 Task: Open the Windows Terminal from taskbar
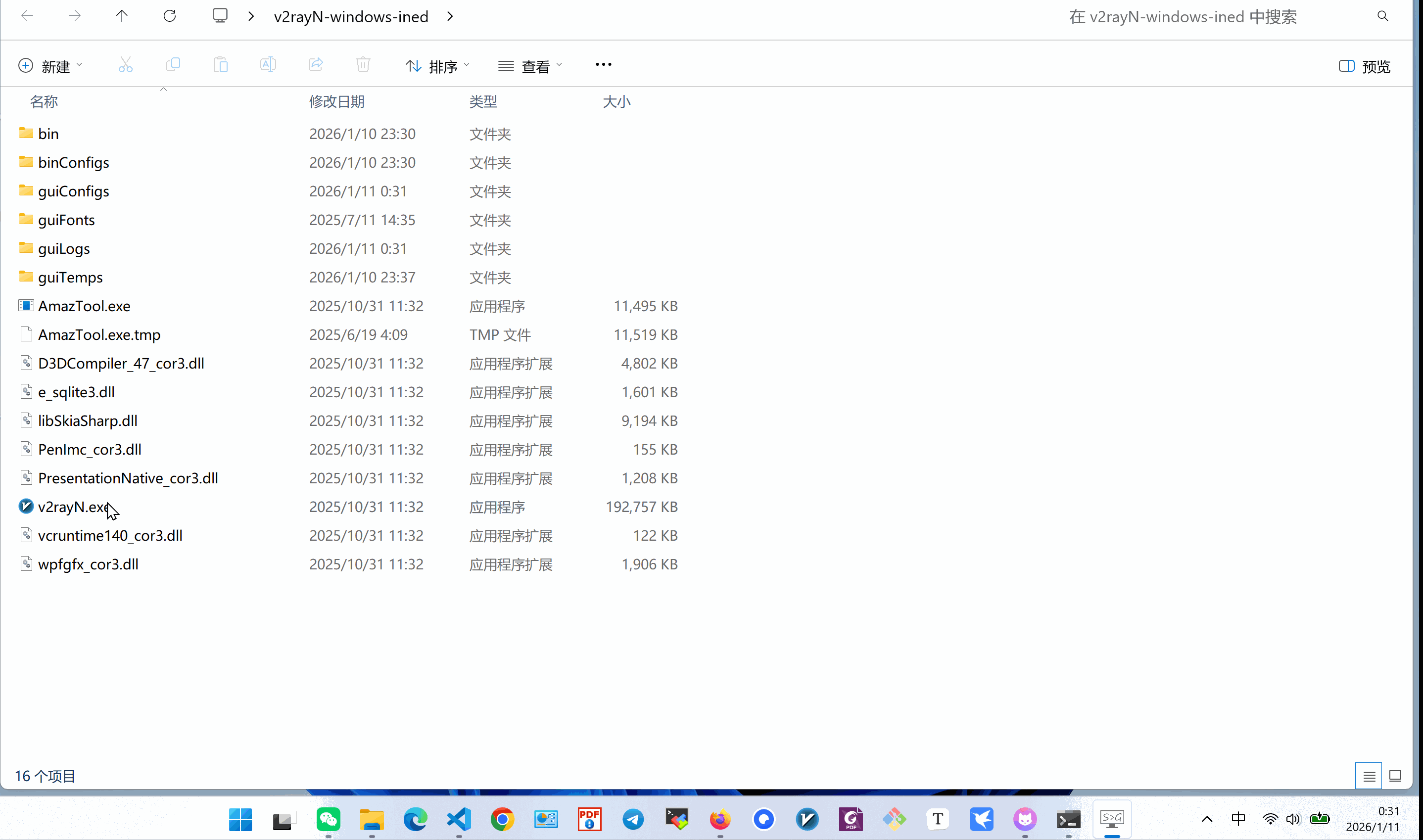pyautogui.click(x=1069, y=819)
